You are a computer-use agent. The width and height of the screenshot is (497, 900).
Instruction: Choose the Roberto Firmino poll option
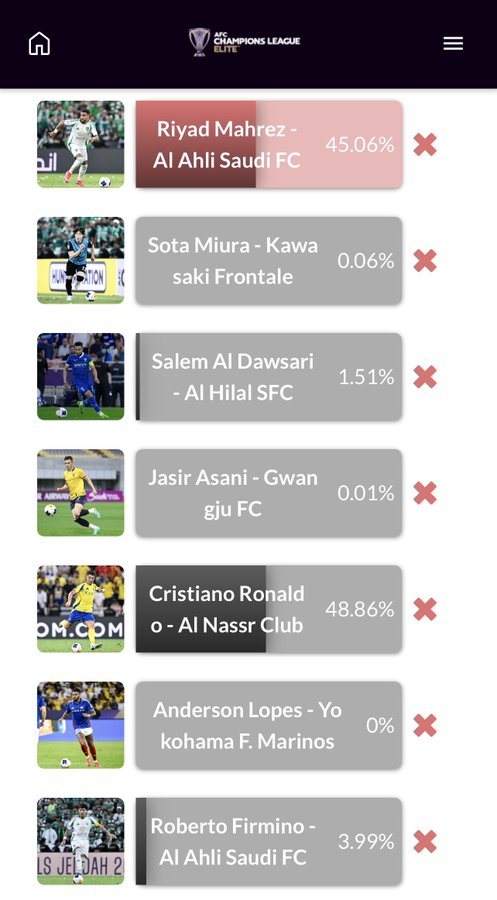269,841
